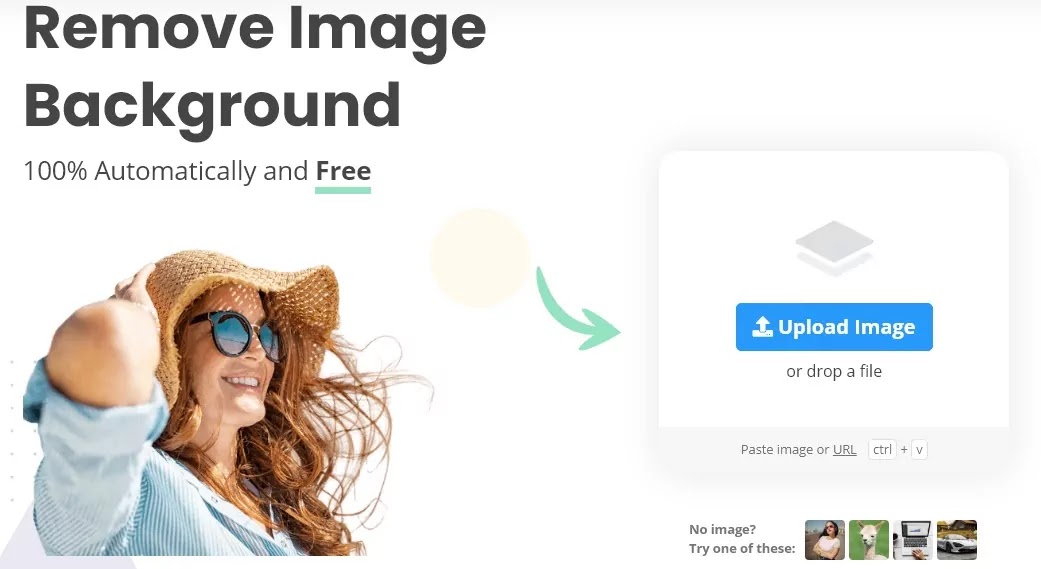Screen dimensions: 1041x569
Task: Click the Upload Image button
Action: 834,327
